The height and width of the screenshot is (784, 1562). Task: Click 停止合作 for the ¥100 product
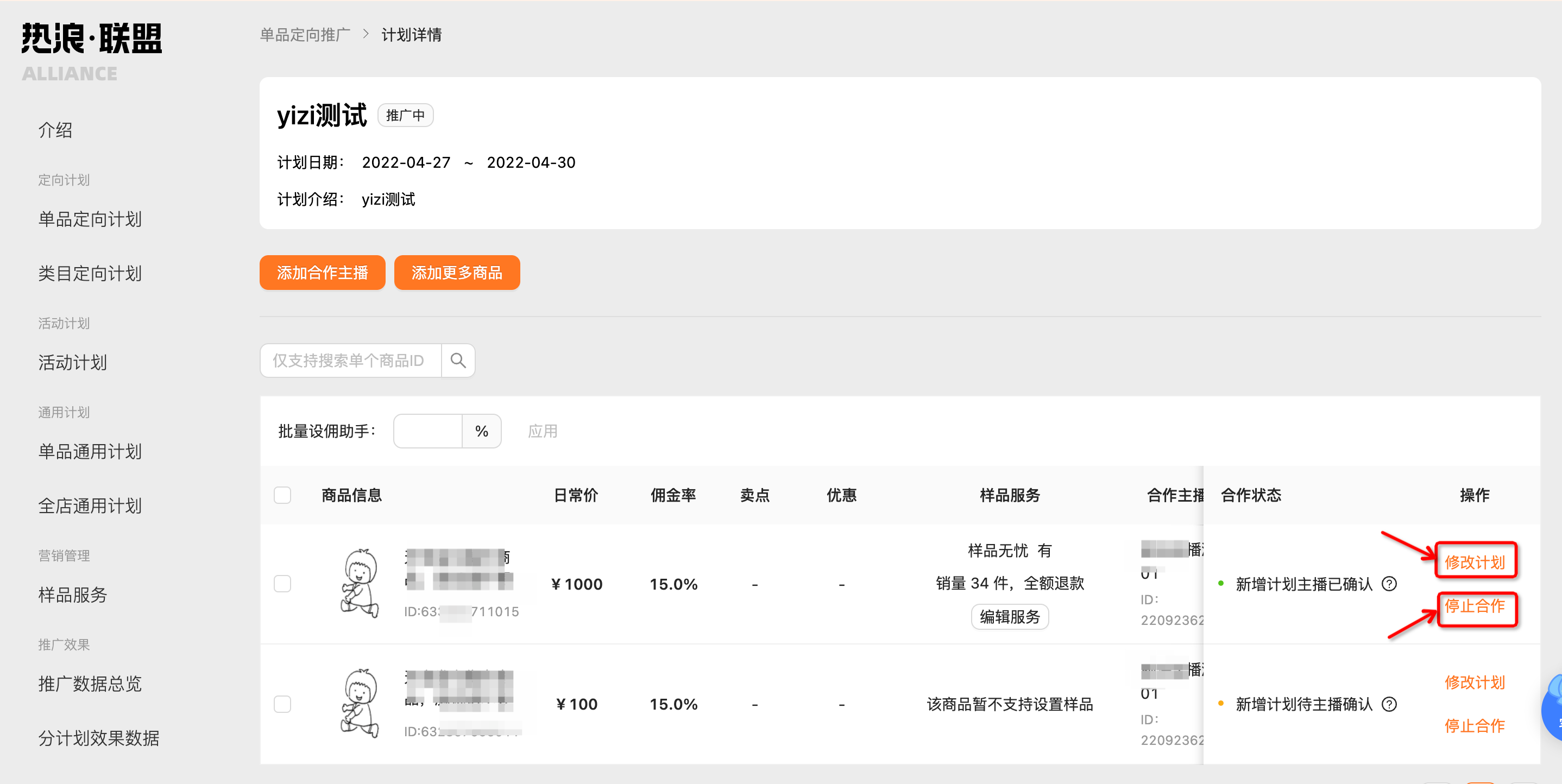point(1475,726)
